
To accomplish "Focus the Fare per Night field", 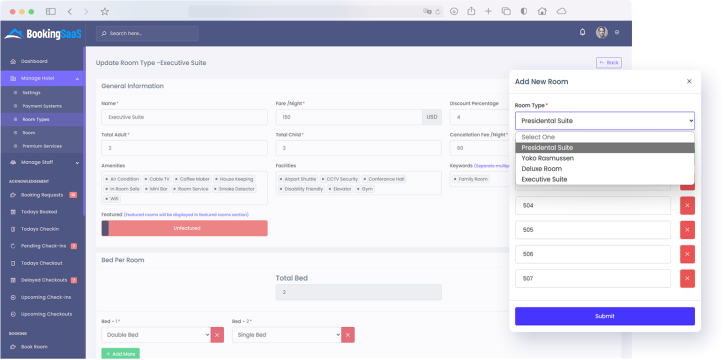I will [349, 117].
